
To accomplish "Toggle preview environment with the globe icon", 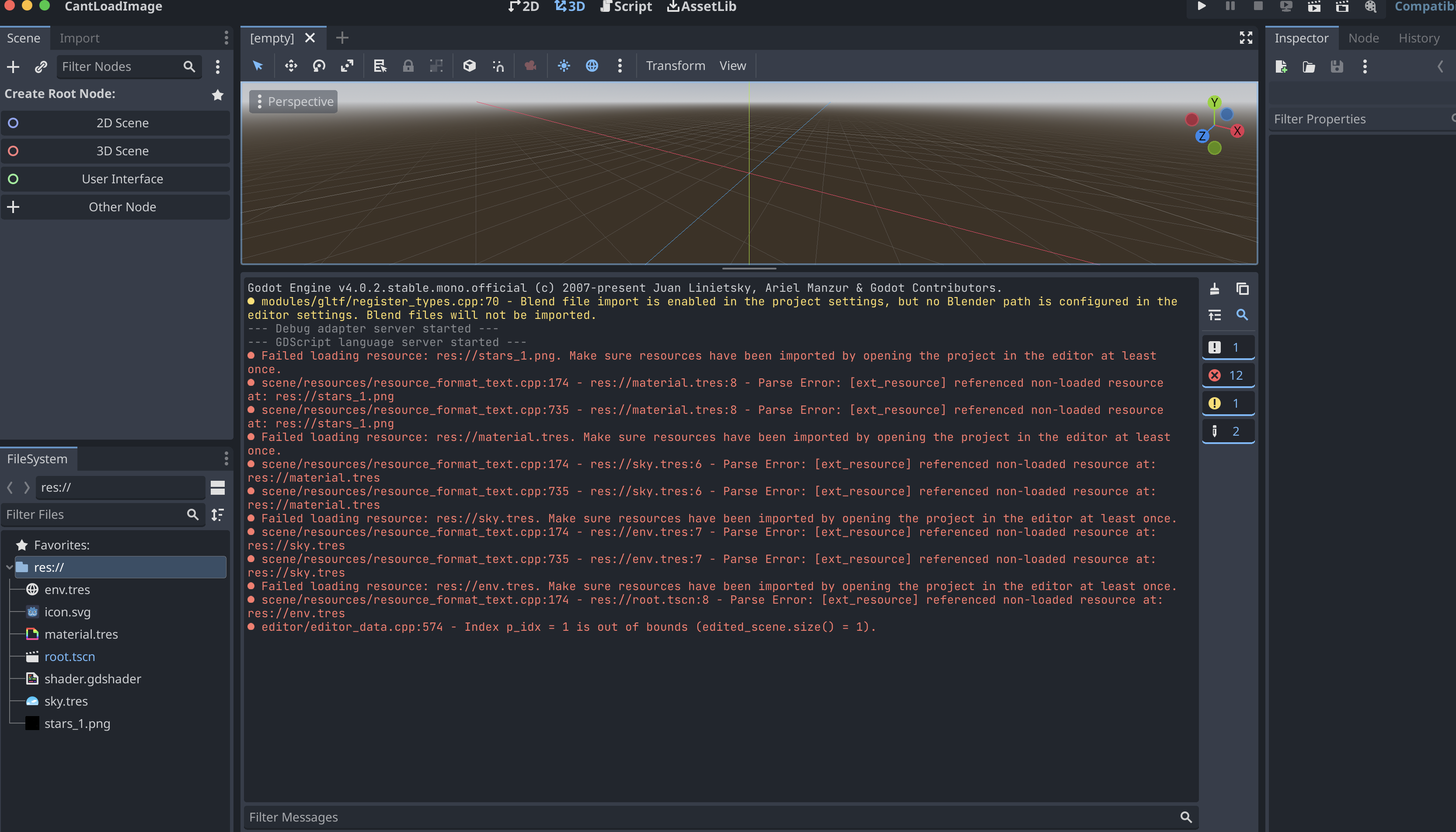I will coord(592,66).
